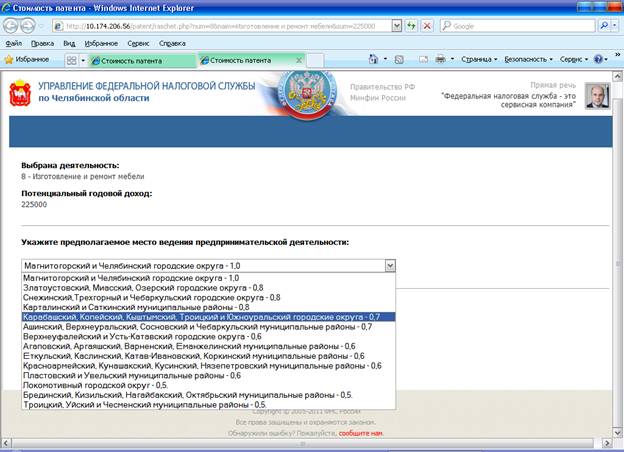Screen dimensions: 624x452
Task: Click the Refresh page icon
Action: pyautogui.click(x=409, y=26)
